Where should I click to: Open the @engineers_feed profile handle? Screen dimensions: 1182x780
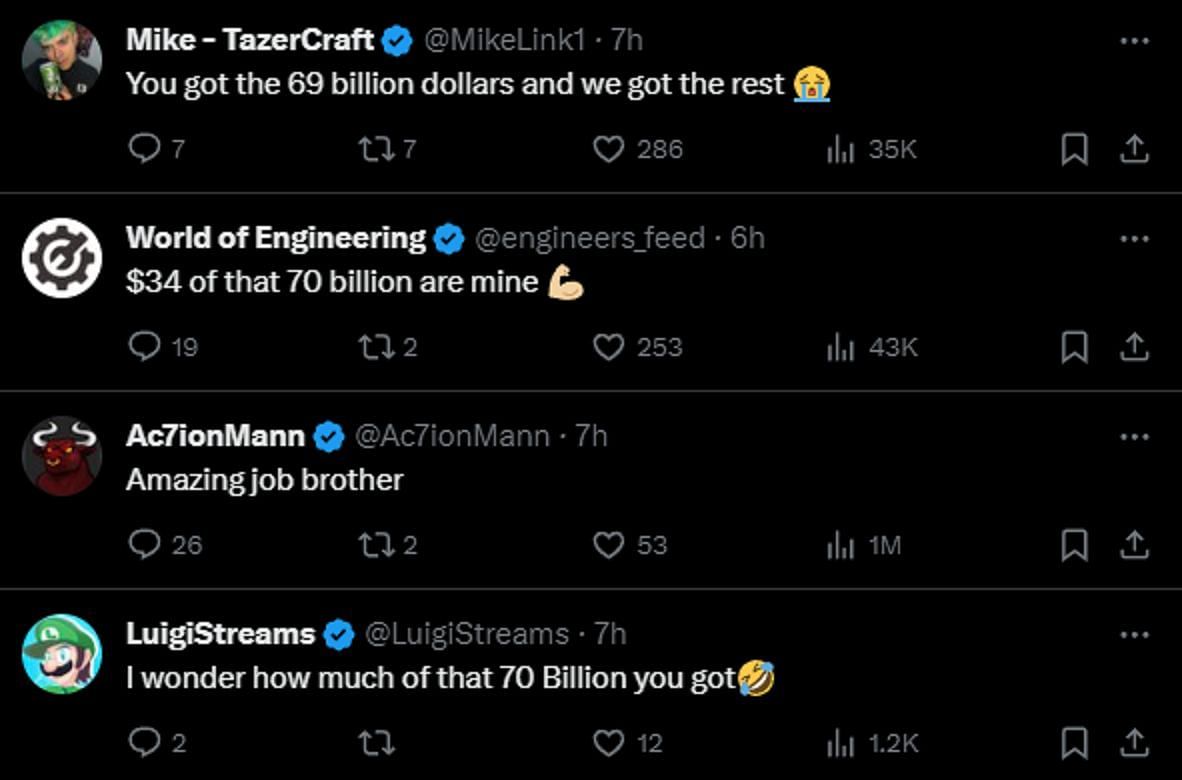click(x=588, y=238)
